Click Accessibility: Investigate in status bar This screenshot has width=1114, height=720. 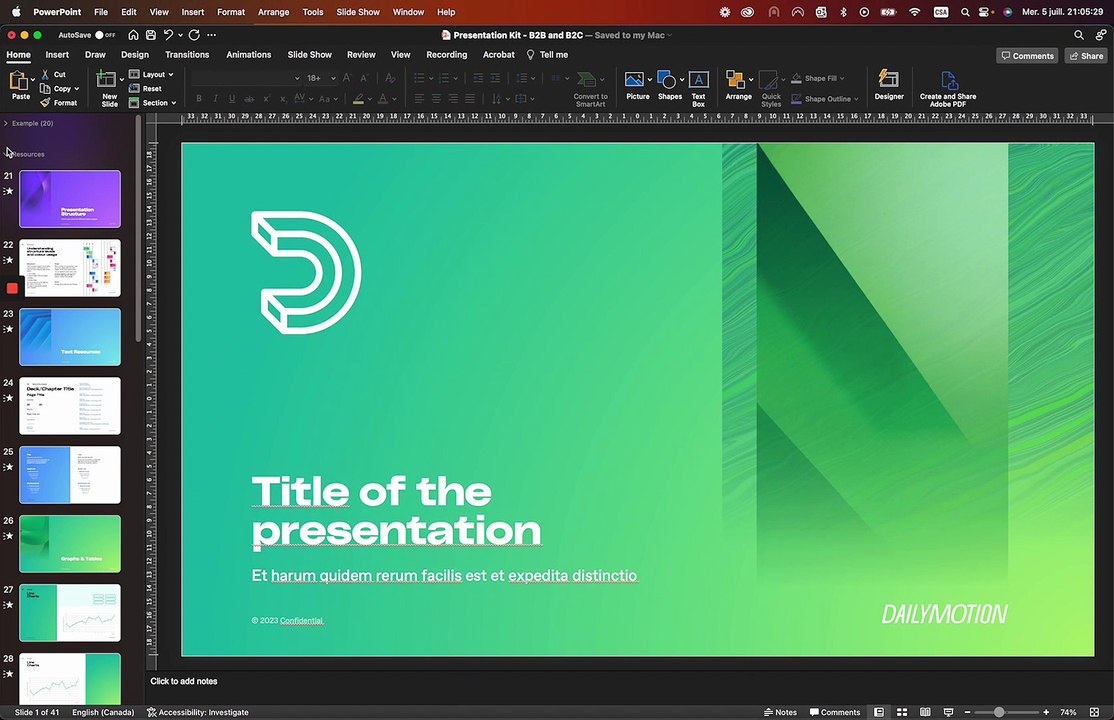[x=198, y=712]
